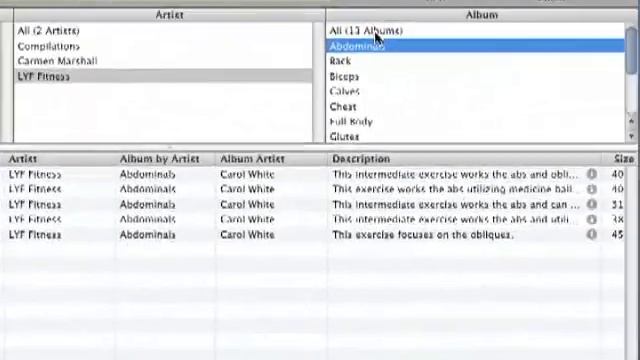This screenshot has height=360, width=640.
Task: Select LYF Fitness in Artist browser list
Action: click(x=163, y=76)
